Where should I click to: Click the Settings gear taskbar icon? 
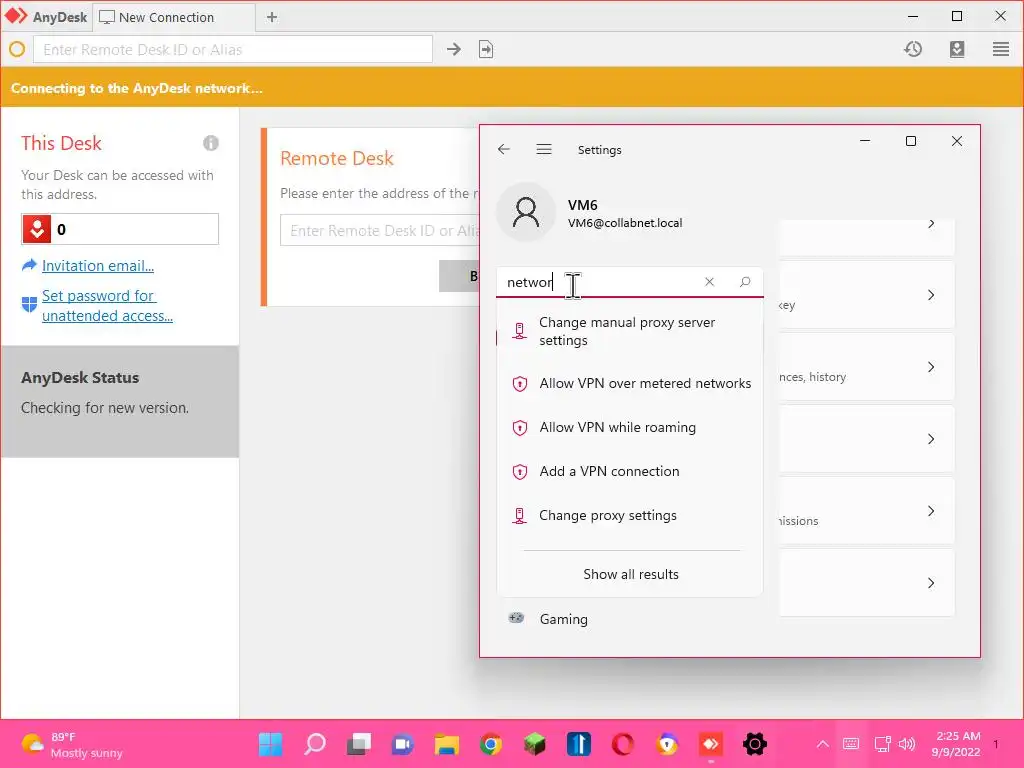[754, 744]
